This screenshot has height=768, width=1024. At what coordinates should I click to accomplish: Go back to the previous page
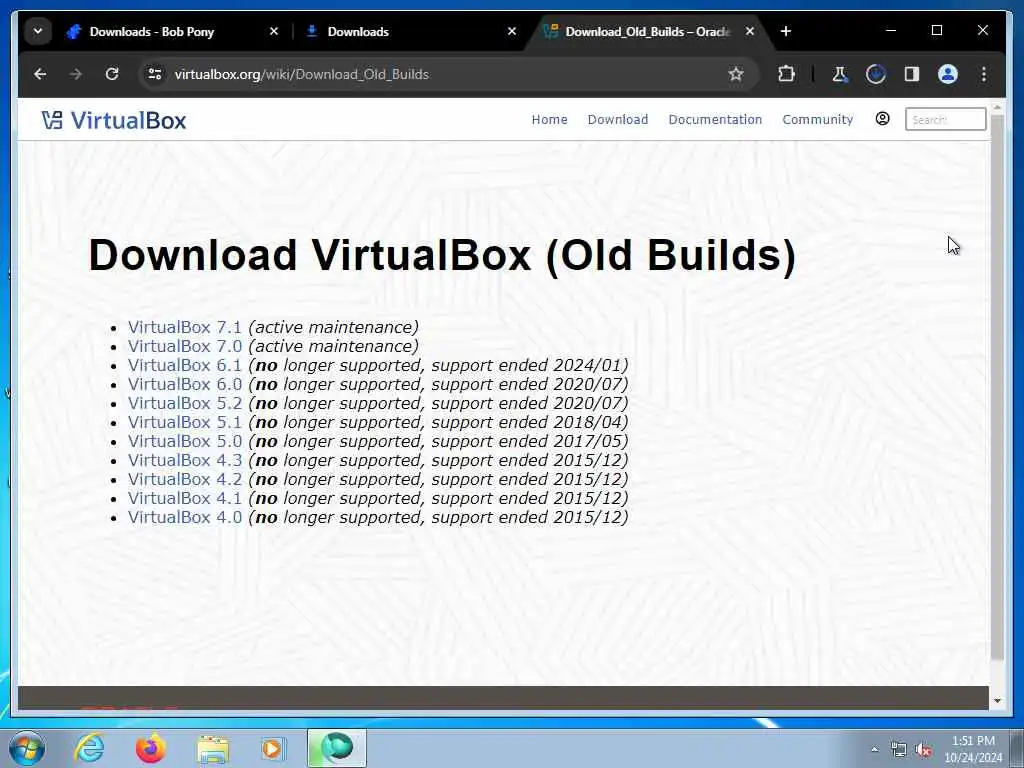[40, 74]
